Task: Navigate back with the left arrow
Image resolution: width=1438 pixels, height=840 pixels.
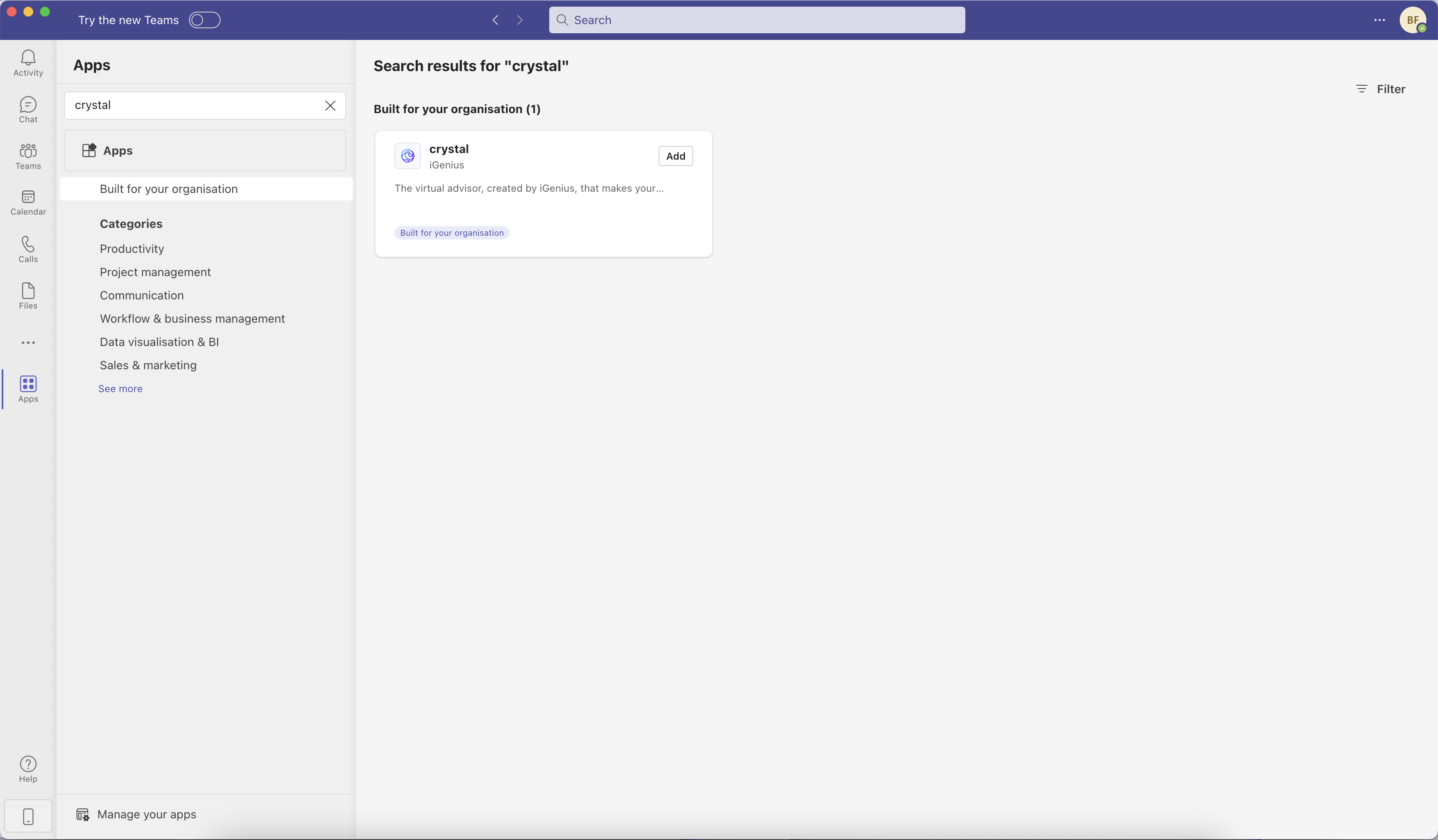Action: pos(495,20)
